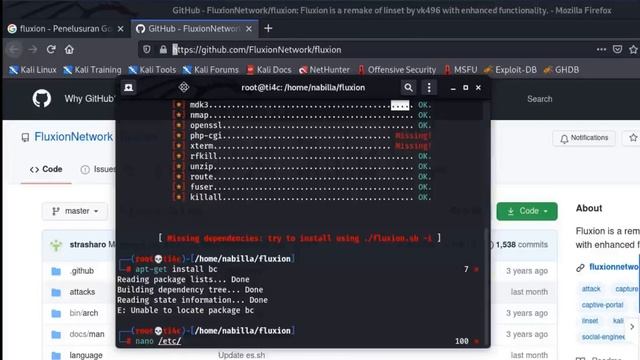This screenshot has height=360, width=640.
Task: Open FluxionNetwork organization link
Action: pos(73,137)
